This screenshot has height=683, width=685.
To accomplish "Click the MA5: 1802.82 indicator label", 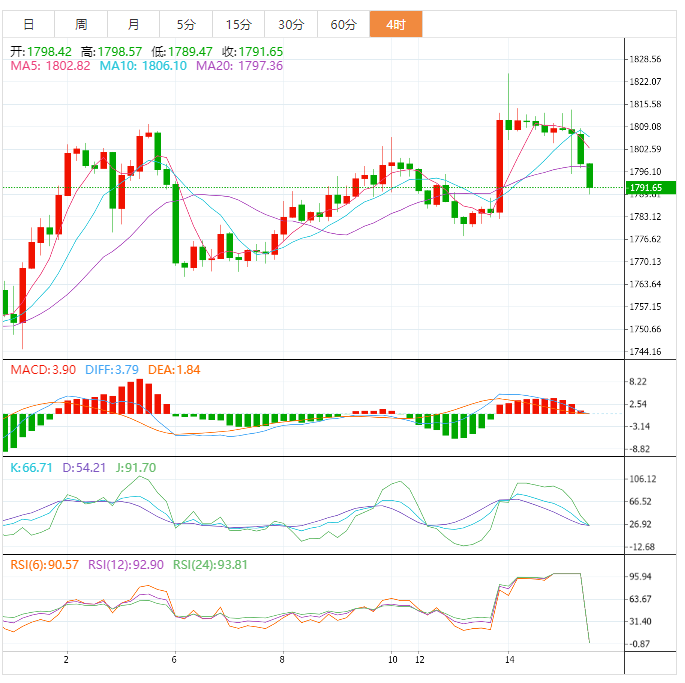I will pos(50,66).
